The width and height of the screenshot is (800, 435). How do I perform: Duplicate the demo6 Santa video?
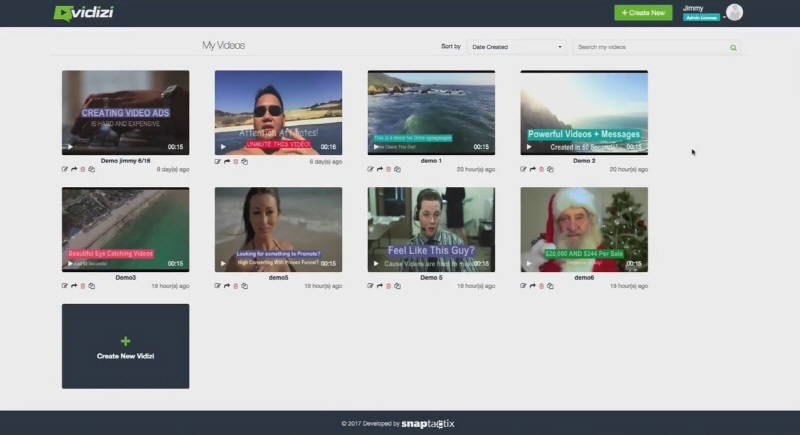point(551,286)
